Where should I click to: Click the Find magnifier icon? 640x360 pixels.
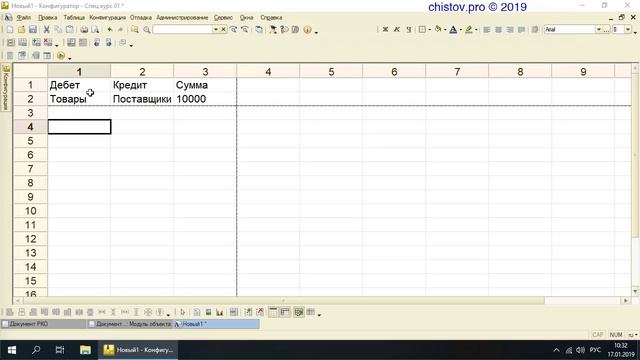147,29
